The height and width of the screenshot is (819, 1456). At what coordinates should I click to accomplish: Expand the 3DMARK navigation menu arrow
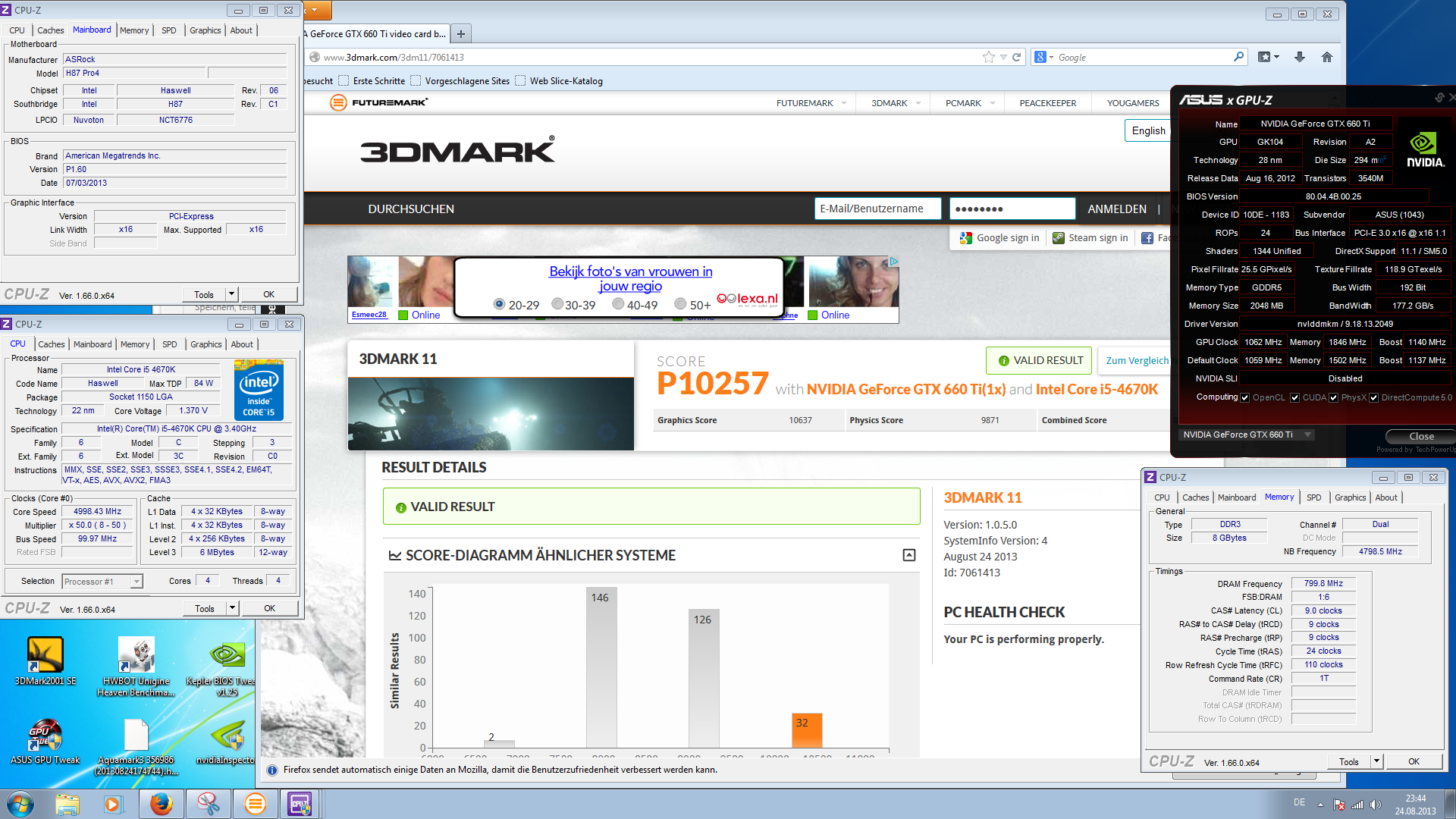point(918,103)
